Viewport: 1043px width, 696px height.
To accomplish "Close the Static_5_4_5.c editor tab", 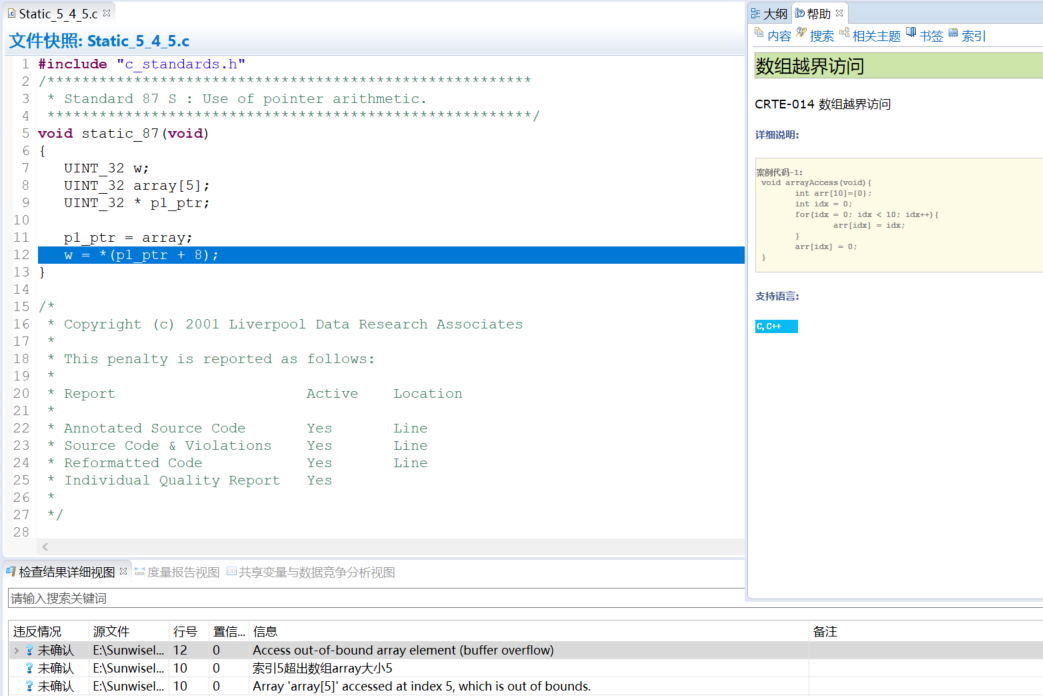I will [106, 13].
